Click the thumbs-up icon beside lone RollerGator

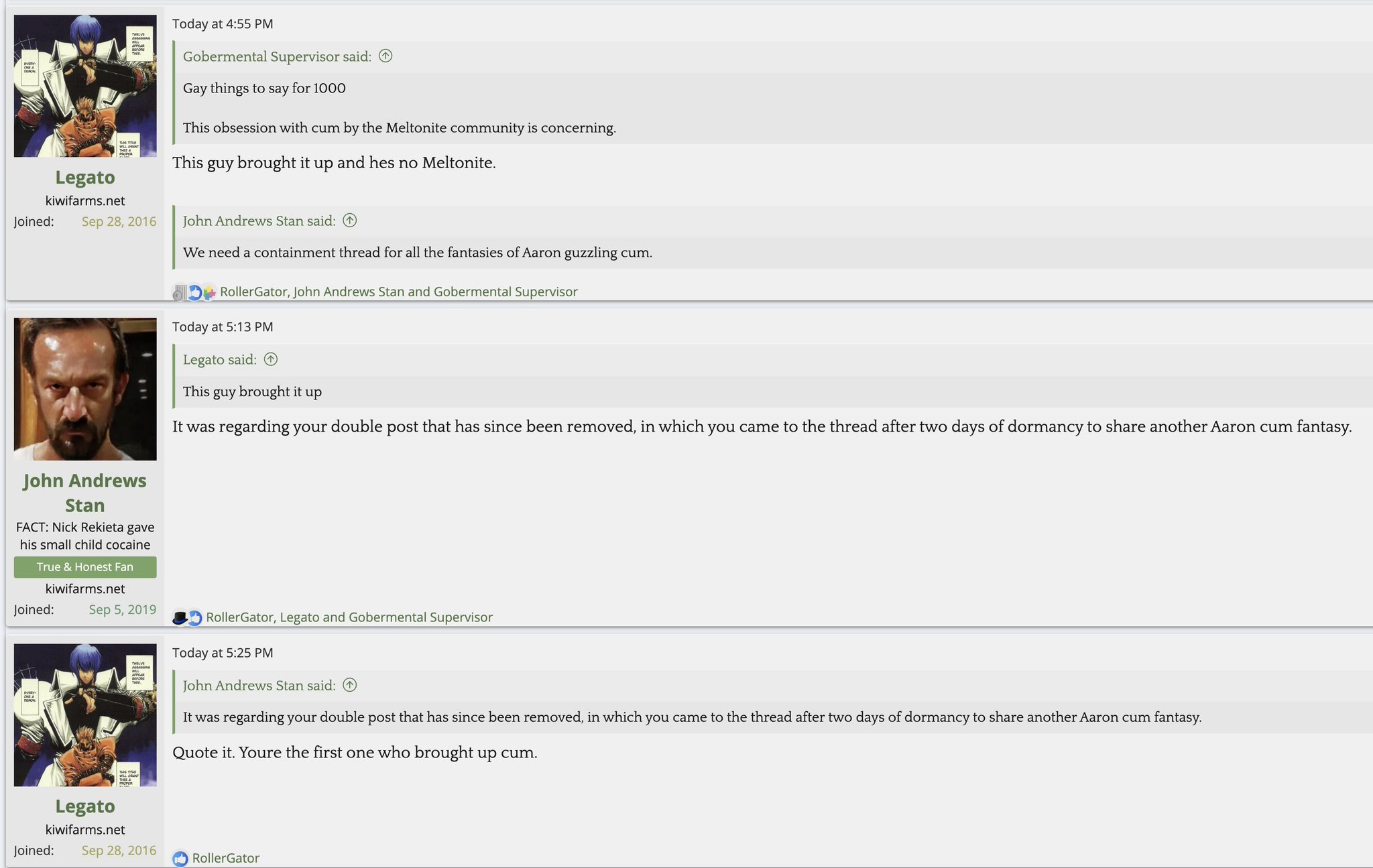click(x=180, y=859)
